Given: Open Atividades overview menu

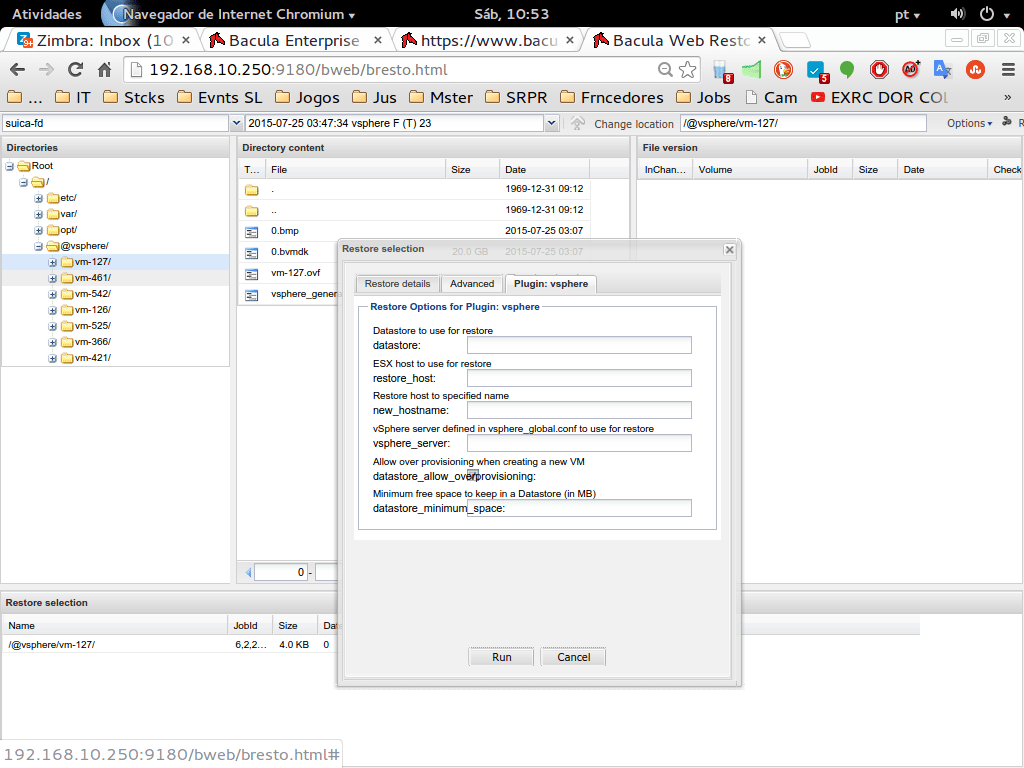Looking at the screenshot, I should tap(47, 14).
